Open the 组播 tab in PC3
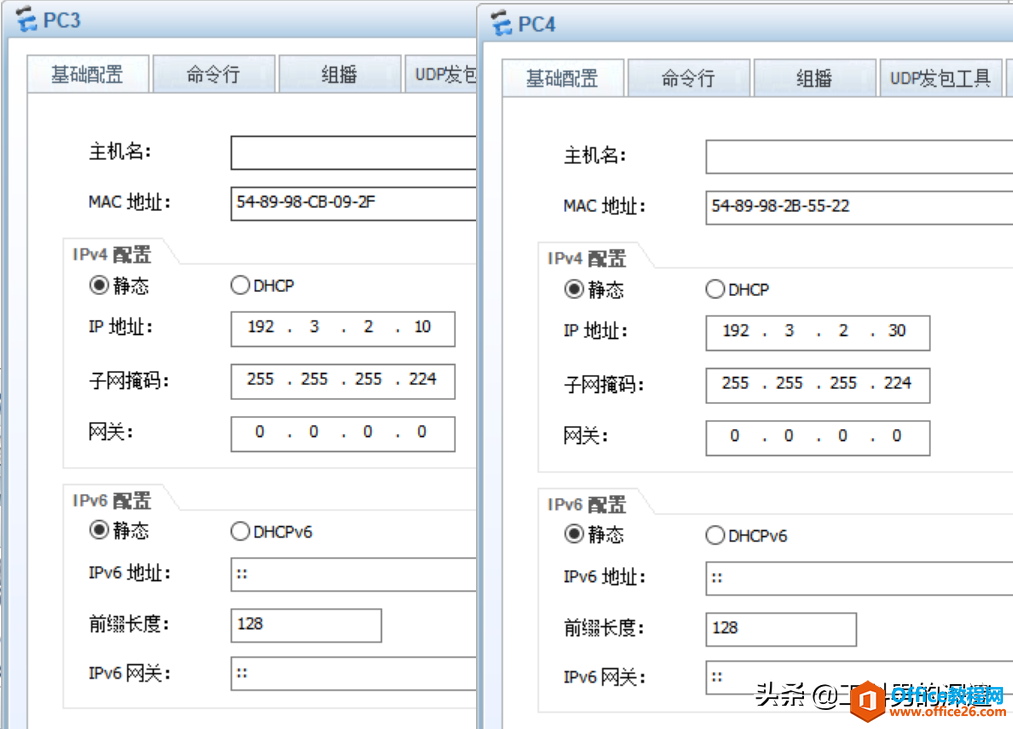Viewport: 1013px width, 729px height. [x=340, y=74]
